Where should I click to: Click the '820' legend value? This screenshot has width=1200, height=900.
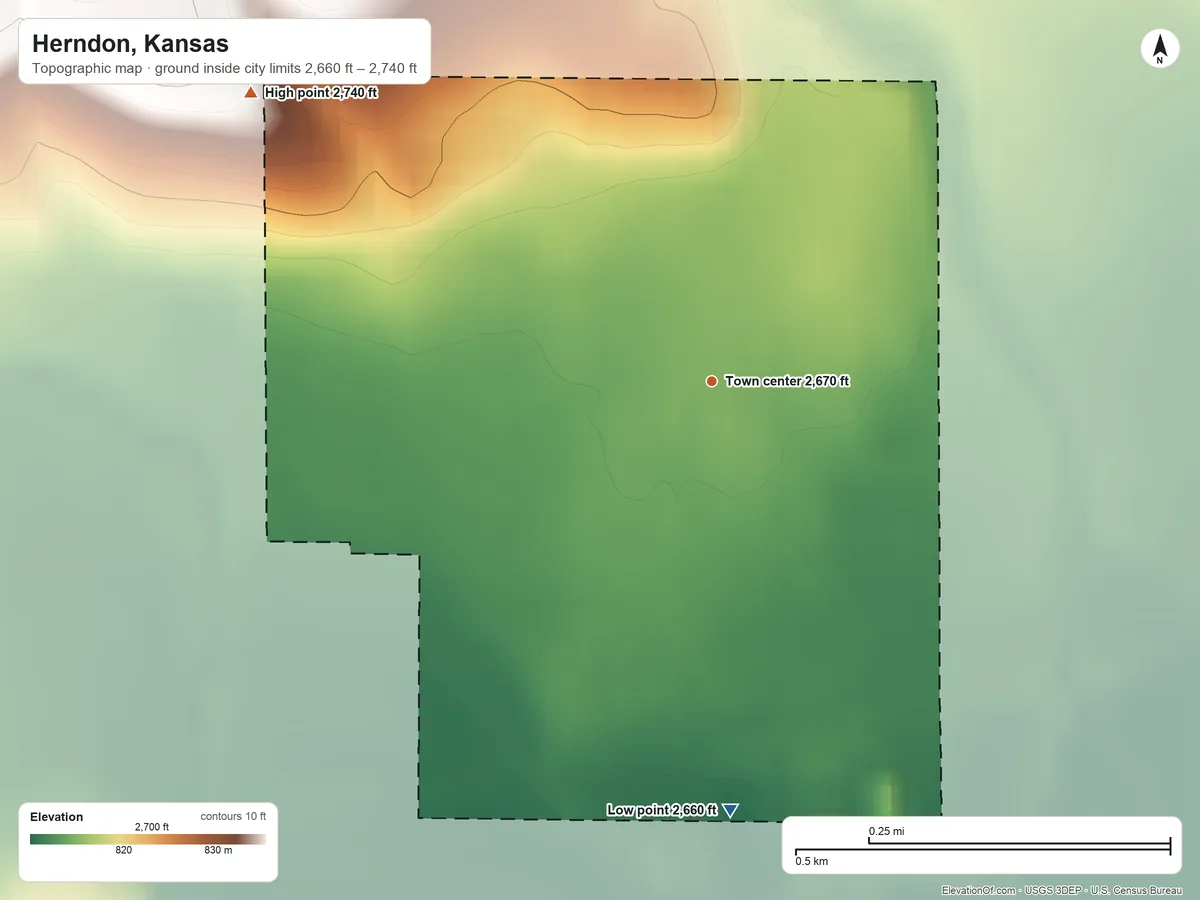coord(124,851)
